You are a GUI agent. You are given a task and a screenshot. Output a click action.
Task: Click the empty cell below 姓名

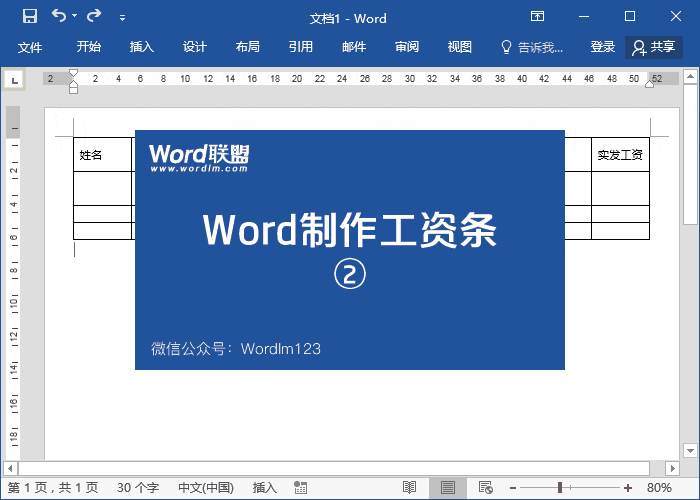(x=103, y=188)
